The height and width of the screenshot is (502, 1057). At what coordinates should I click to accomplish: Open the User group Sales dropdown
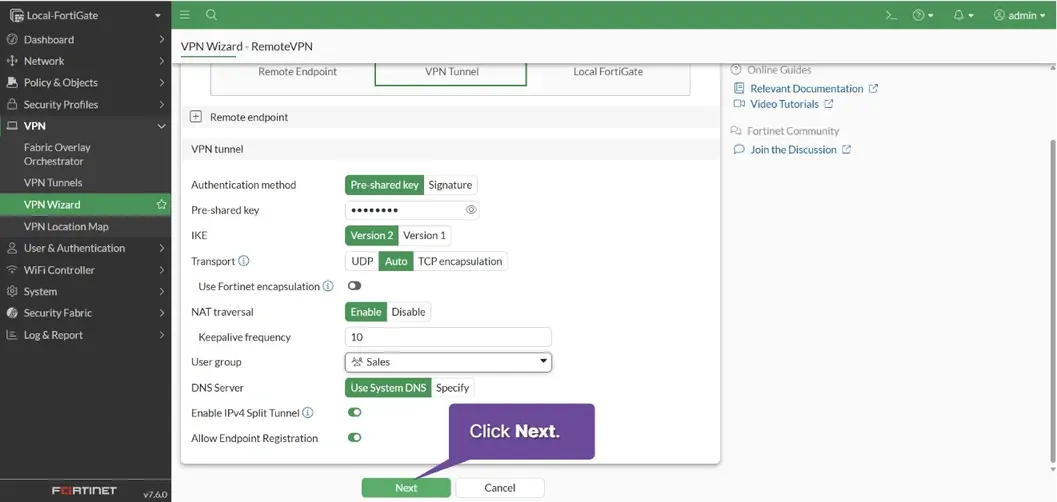click(x=448, y=362)
